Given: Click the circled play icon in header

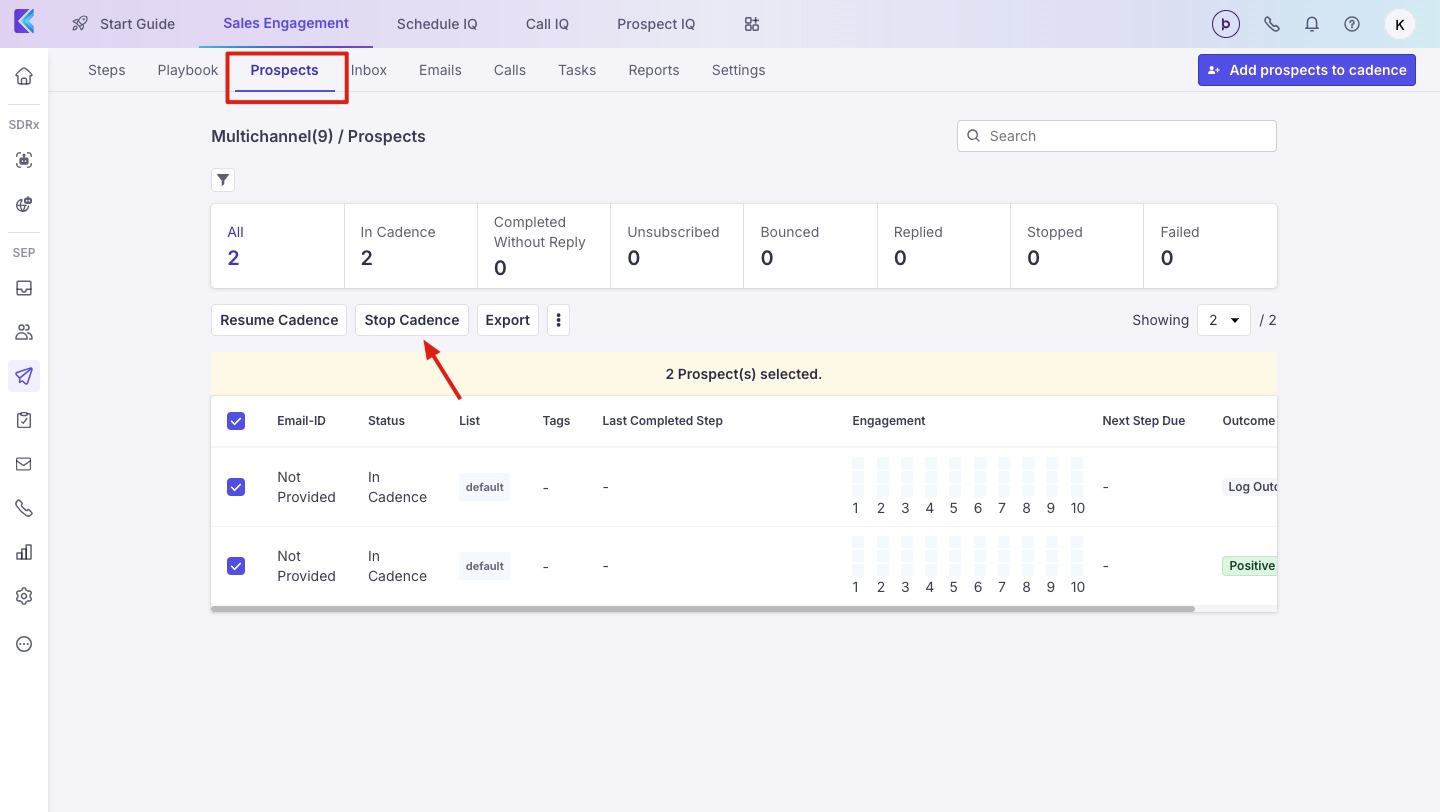Looking at the screenshot, I should click(1225, 24).
